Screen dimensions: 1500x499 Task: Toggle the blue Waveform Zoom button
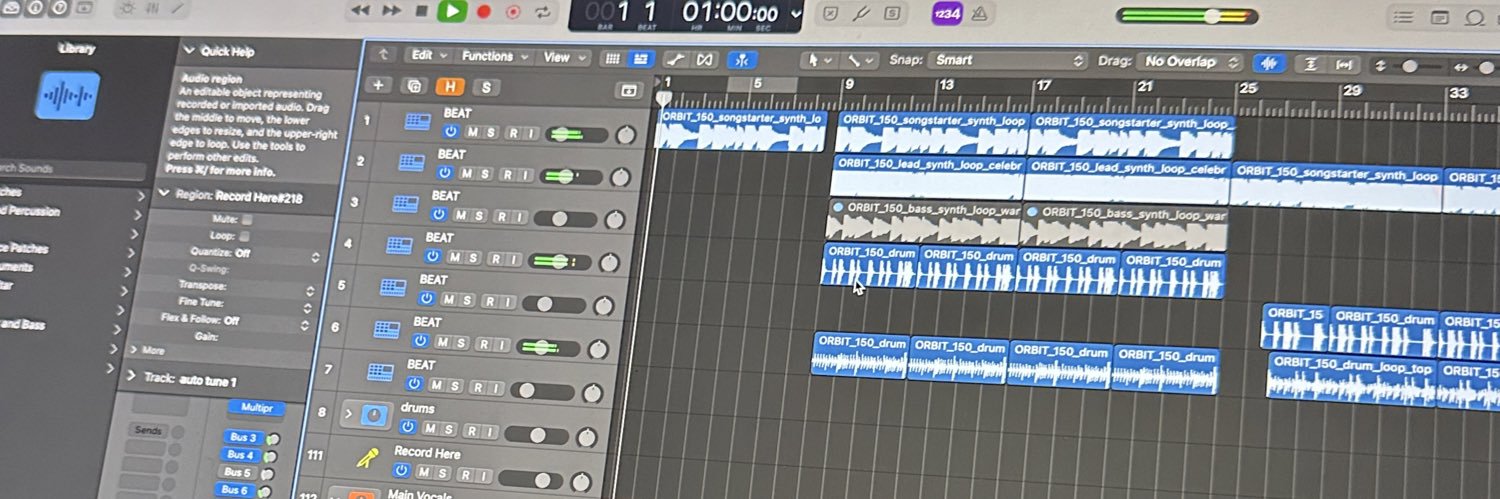(1269, 63)
